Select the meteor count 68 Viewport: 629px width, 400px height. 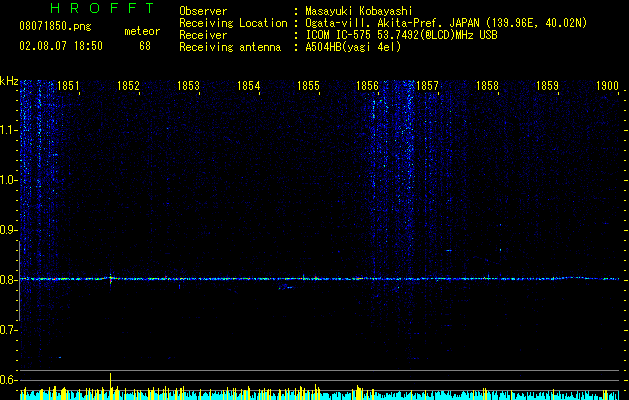[145, 46]
